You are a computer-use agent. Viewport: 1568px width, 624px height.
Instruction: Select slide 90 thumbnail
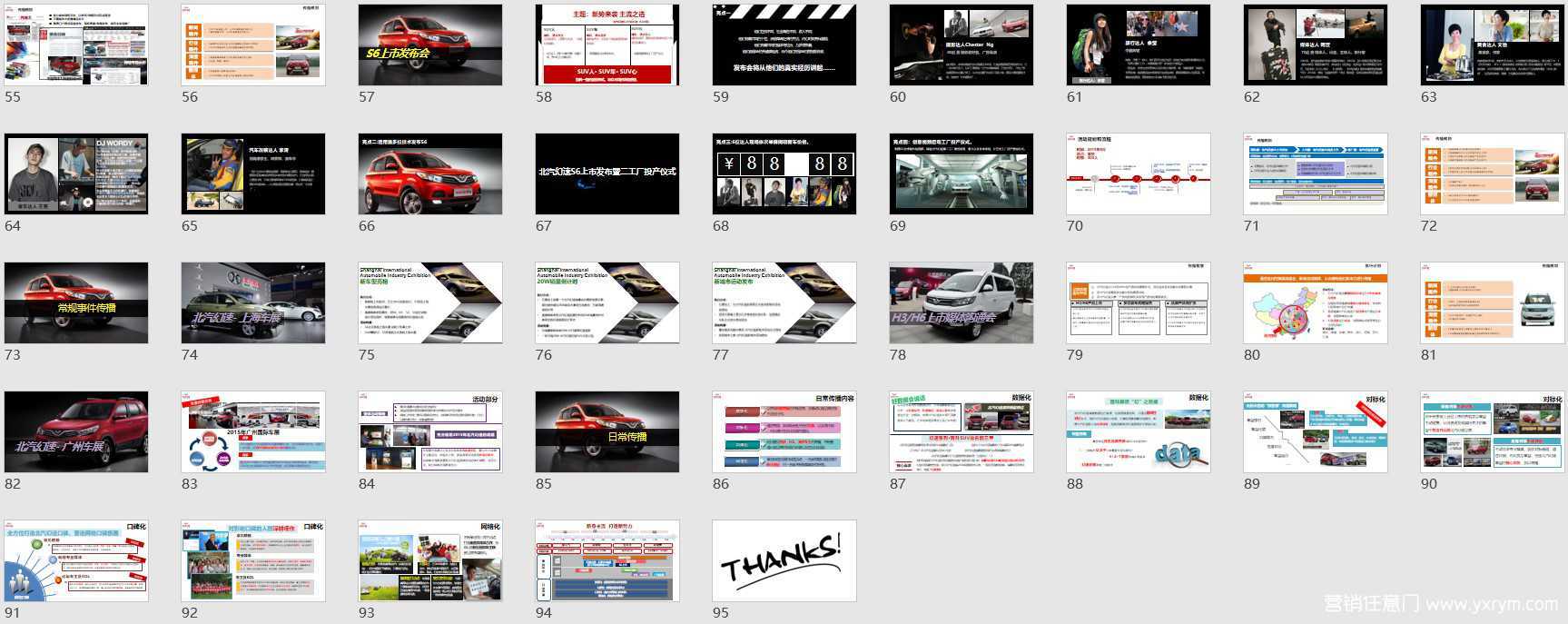1493,431
